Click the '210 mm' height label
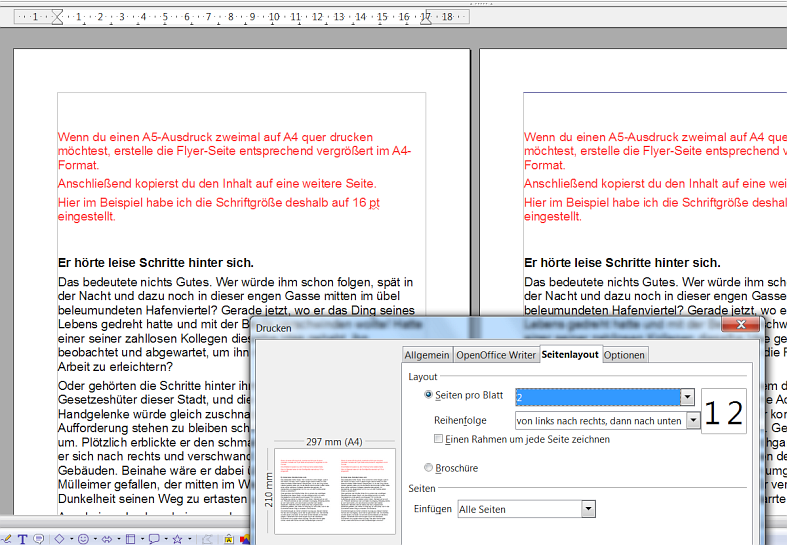The height and width of the screenshot is (545, 787). [x=269, y=490]
